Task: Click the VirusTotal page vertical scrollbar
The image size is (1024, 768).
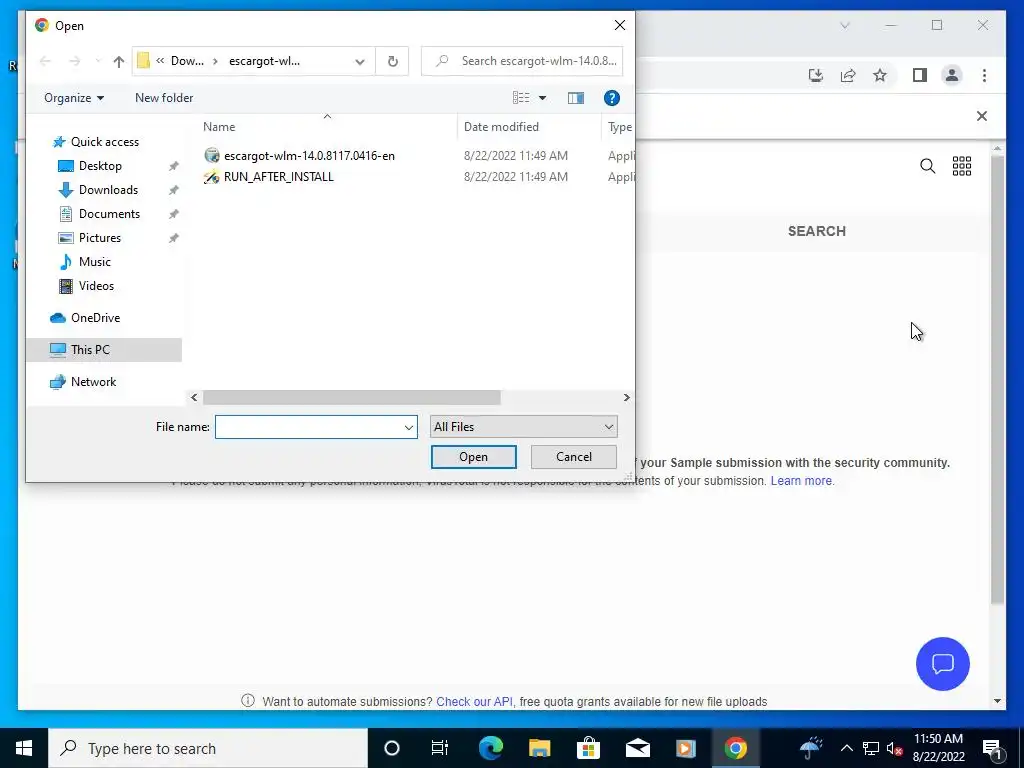Action: 997,379
